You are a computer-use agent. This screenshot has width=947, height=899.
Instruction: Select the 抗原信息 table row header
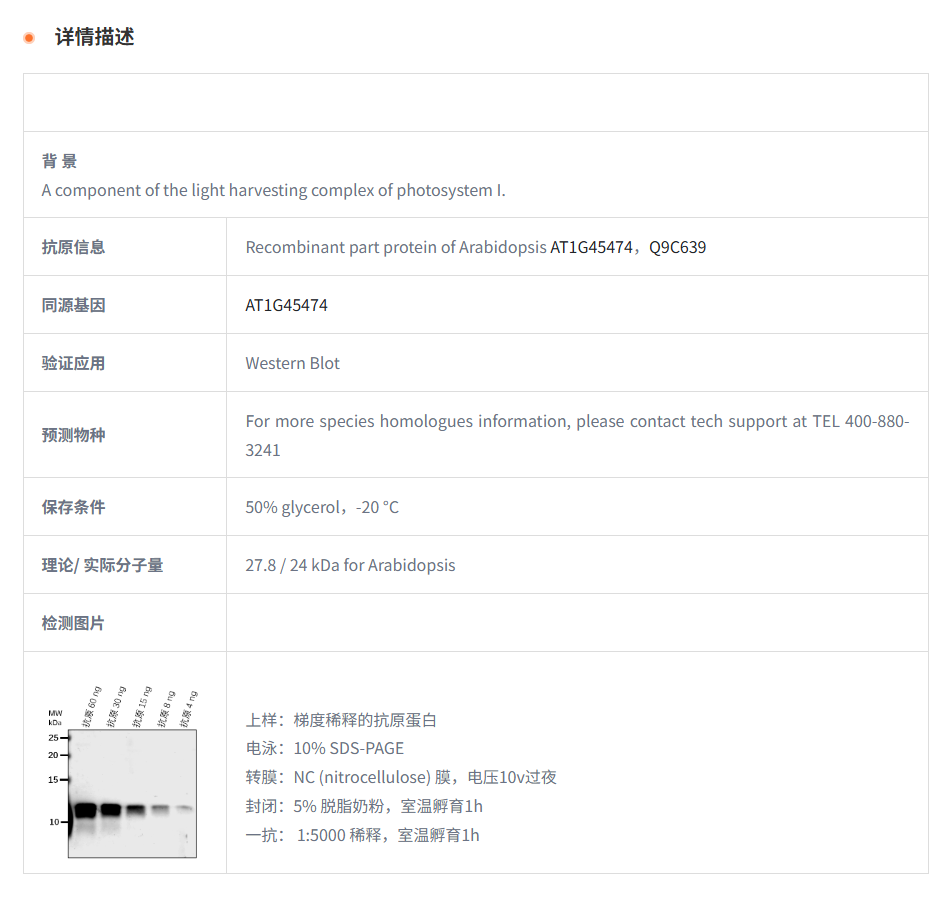tap(72, 246)
